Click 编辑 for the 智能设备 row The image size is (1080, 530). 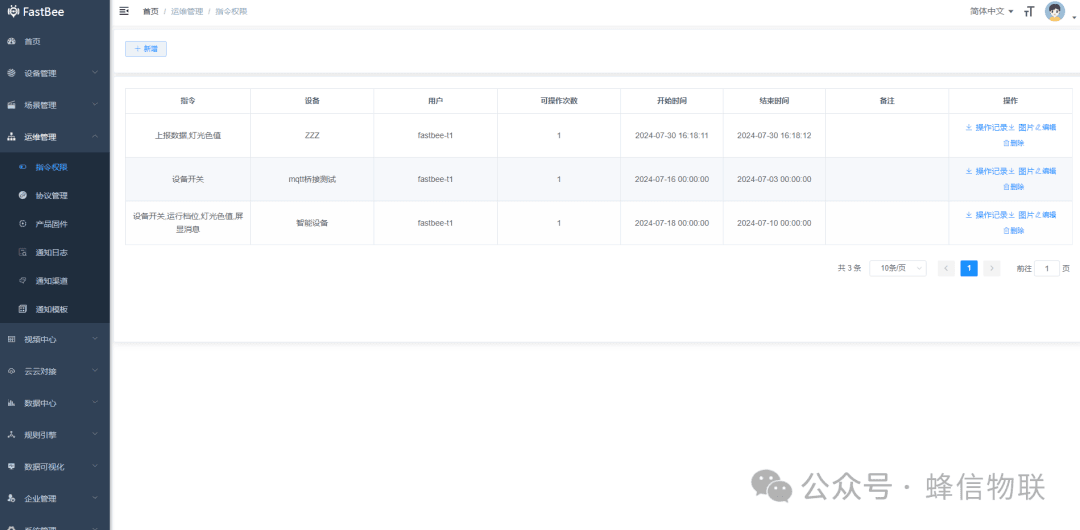click(1046, 215)
